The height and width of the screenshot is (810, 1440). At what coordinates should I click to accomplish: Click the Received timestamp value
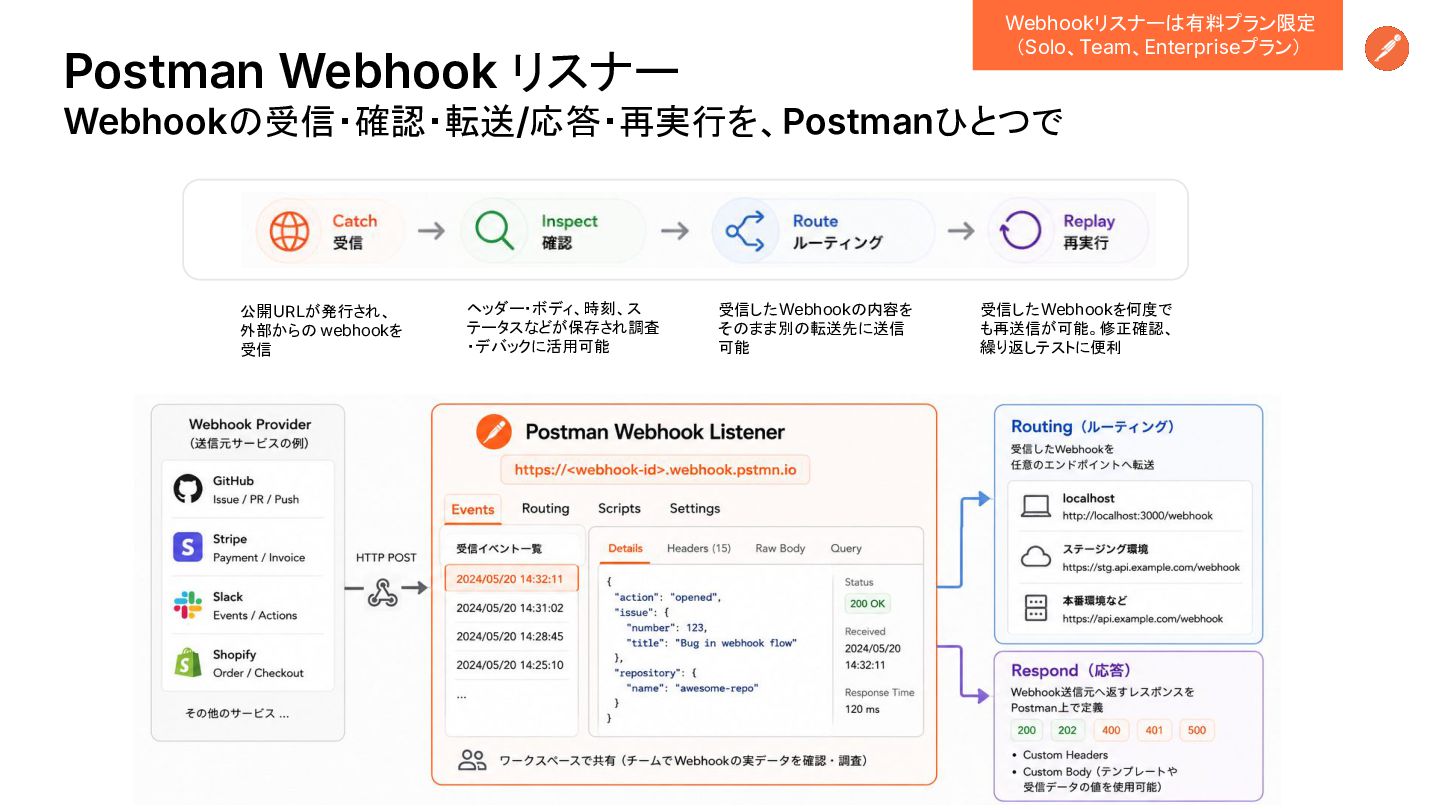(873, 656)
